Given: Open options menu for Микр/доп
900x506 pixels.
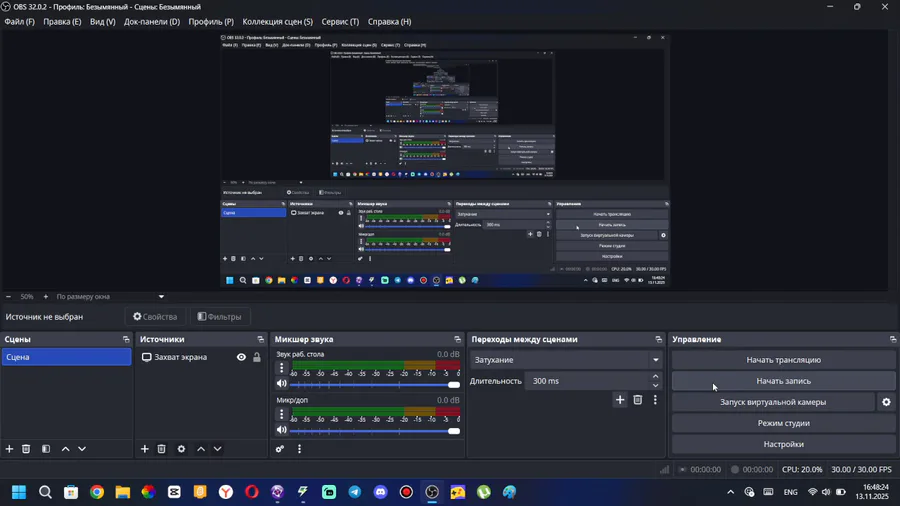Looking at the screenshot, I should (x=281, y=414).
